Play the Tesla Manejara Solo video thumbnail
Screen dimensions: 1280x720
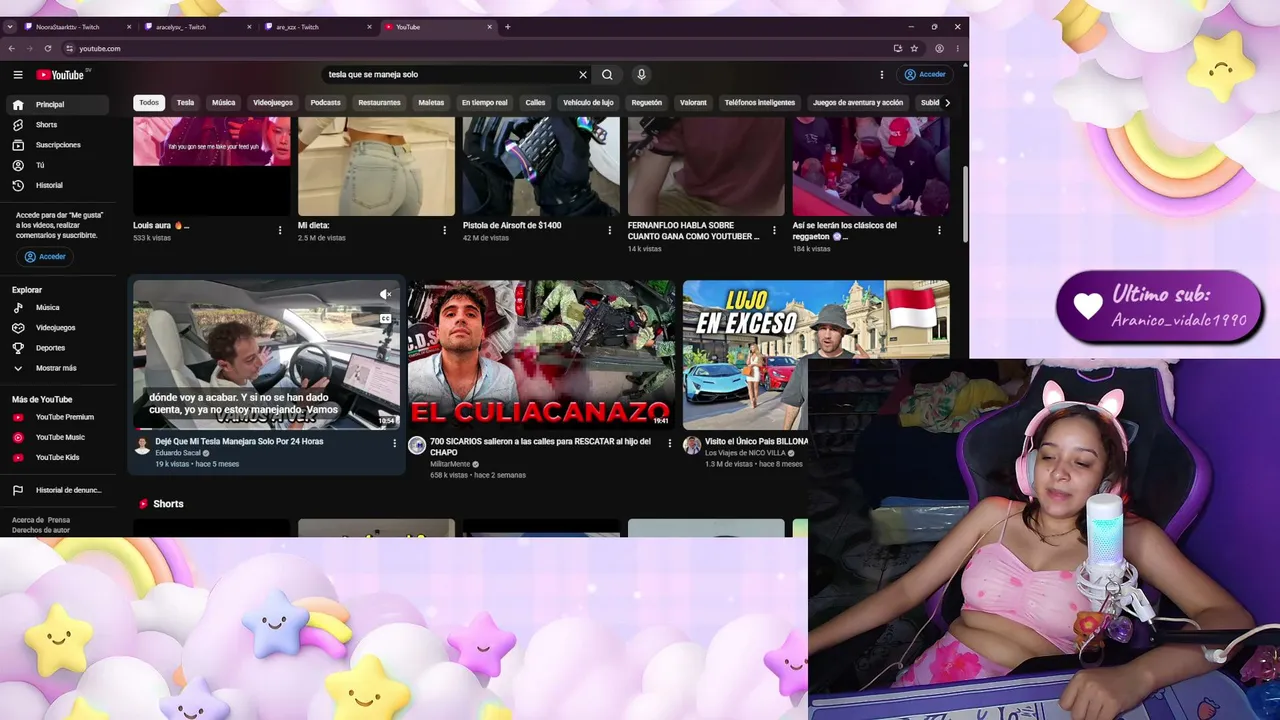click(x=267, y=354)
